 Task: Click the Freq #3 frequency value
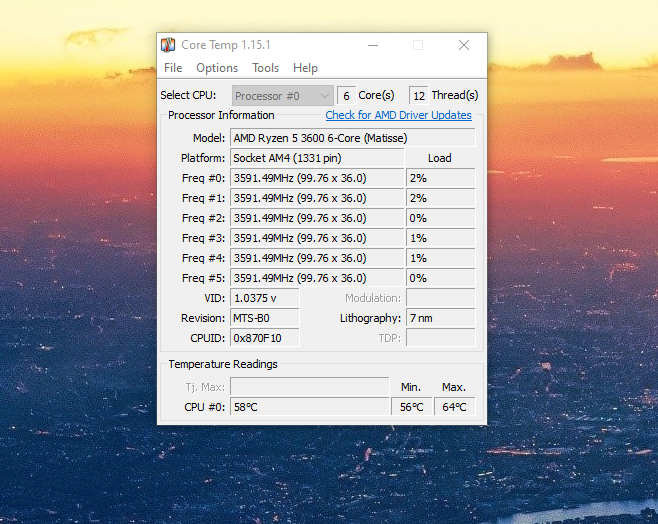[317, 238]
